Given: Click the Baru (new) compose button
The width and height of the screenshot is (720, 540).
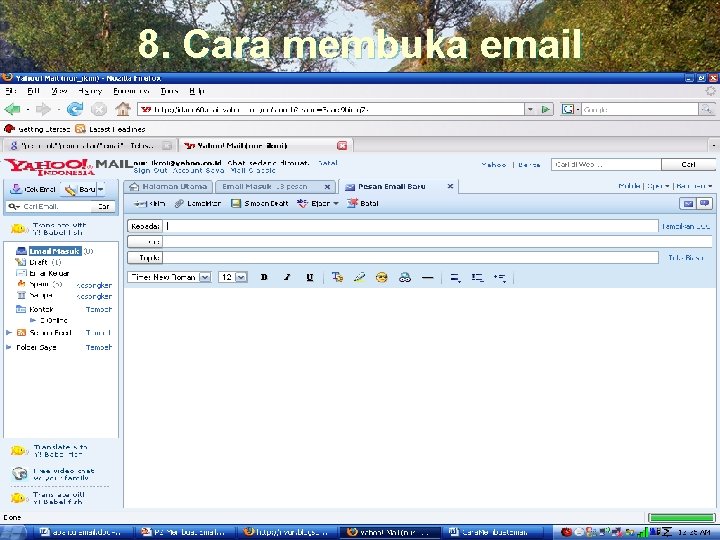Looking at the screenshot, I should pyautogui.click(x=80, y=189).
